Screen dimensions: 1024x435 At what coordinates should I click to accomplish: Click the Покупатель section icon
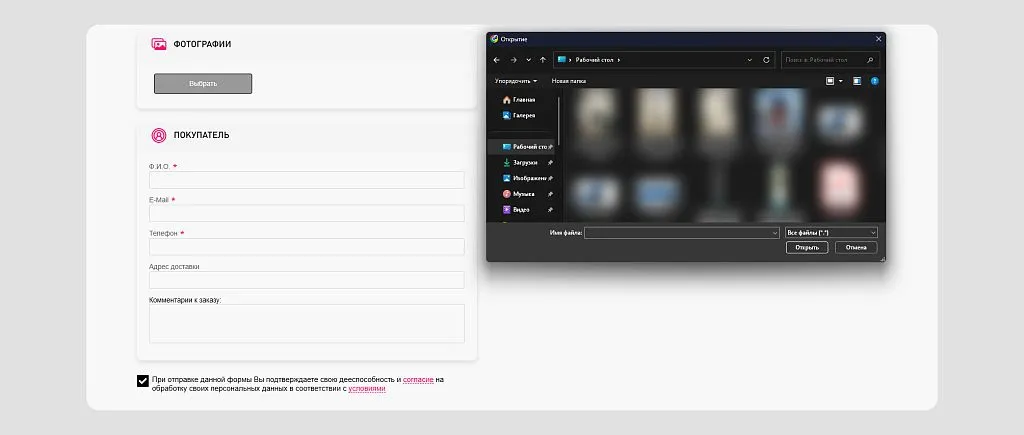(159, 135)
